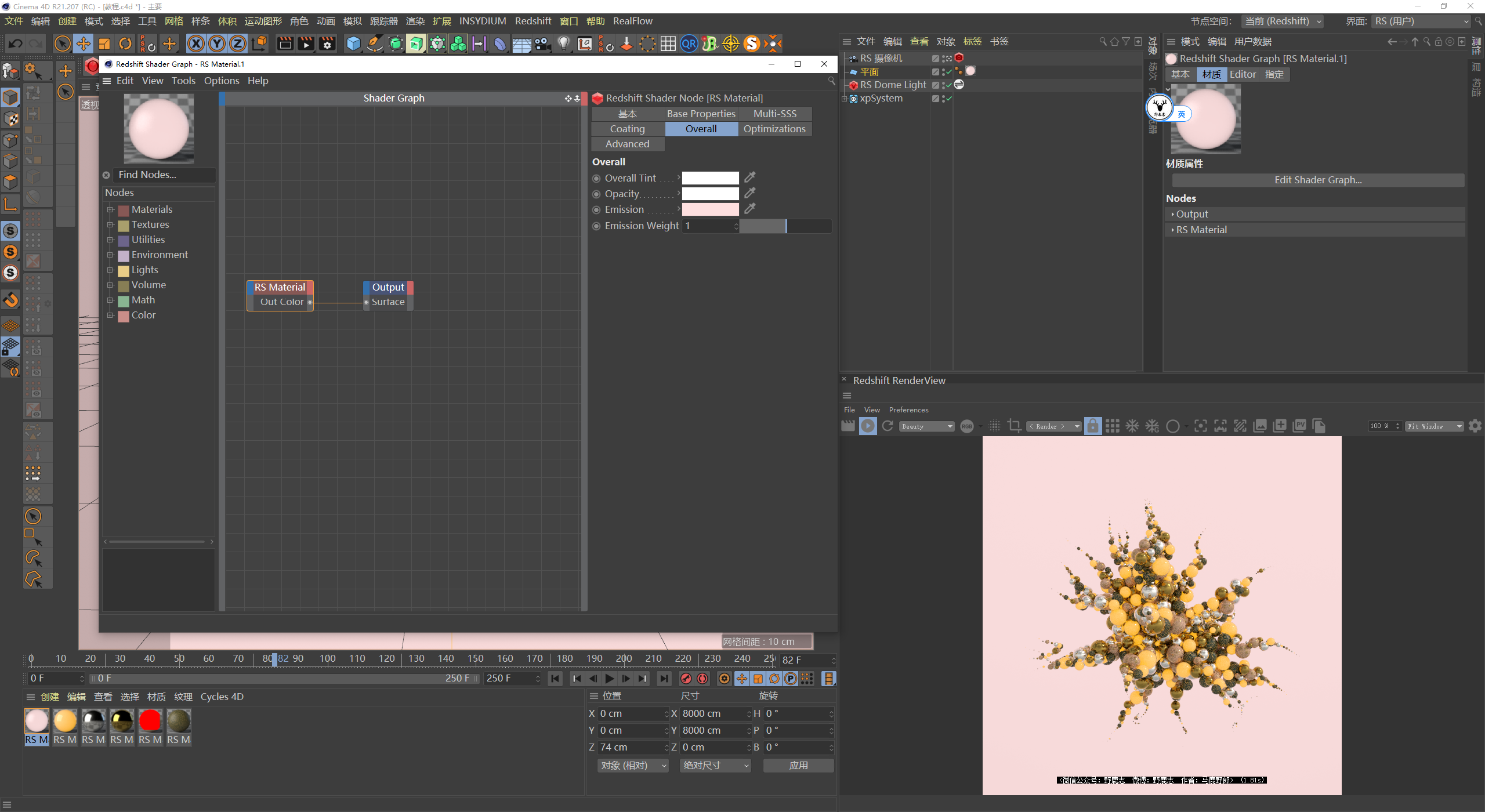This screenshot has width=1485, height=812.
Task: Click the 应用 apply button
Action: click(799, 766)
